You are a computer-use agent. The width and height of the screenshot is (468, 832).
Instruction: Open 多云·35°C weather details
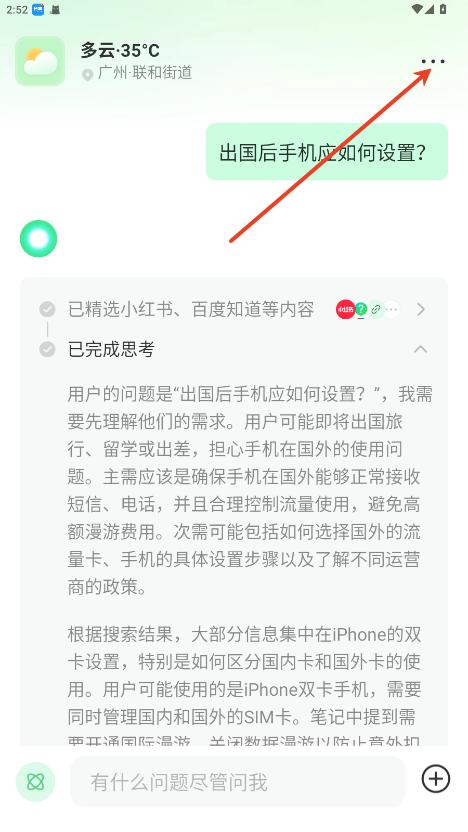point(120,51)
